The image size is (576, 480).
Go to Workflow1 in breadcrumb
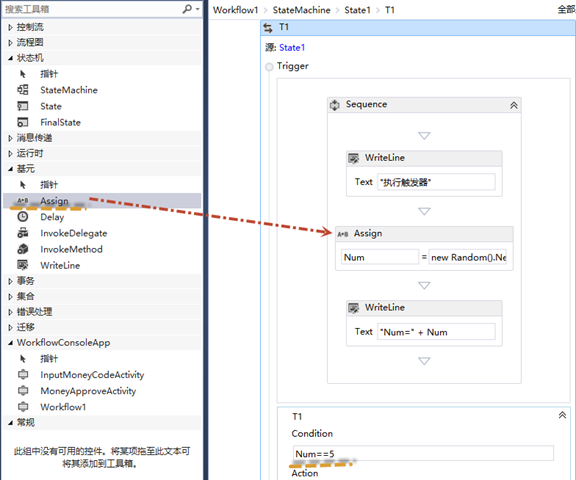coord(235,10)
